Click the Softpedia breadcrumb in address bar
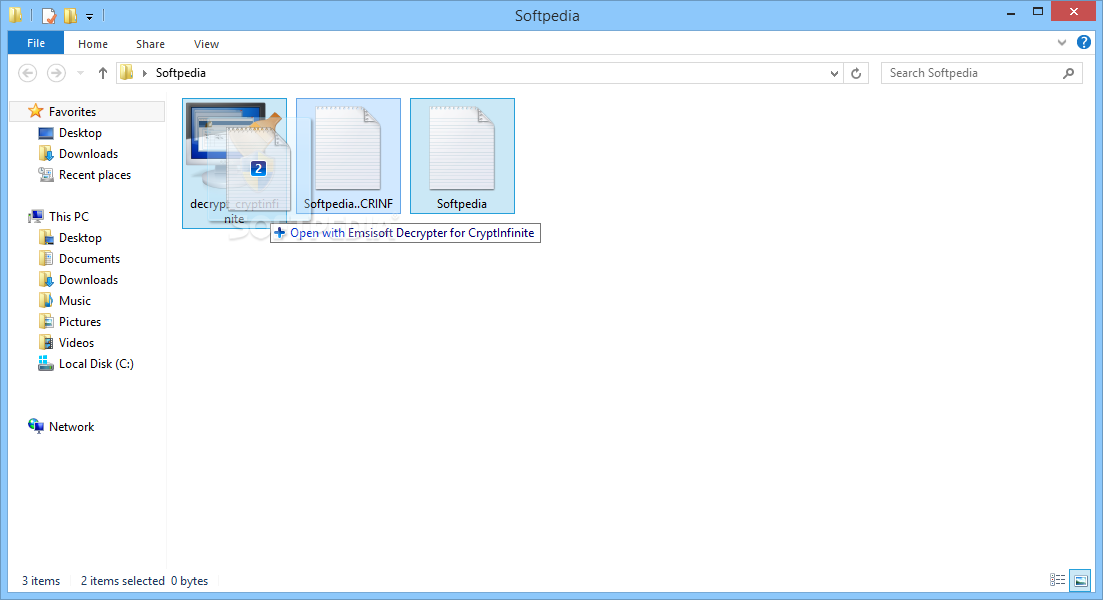Viewport: 1103px width, 600px height. pos(181,73)
